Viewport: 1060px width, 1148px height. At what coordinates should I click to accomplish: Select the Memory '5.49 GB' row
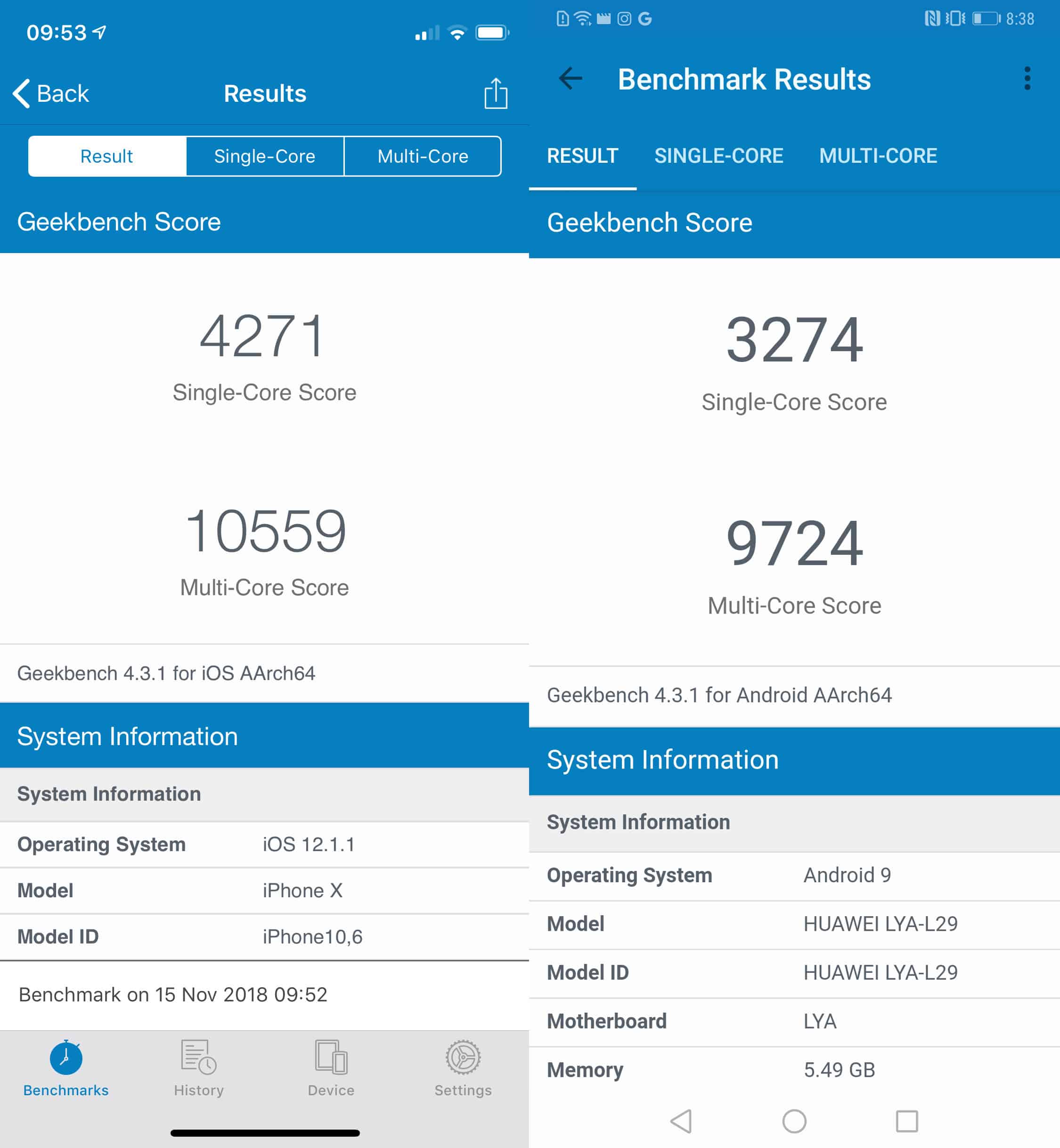[794, 1071]
